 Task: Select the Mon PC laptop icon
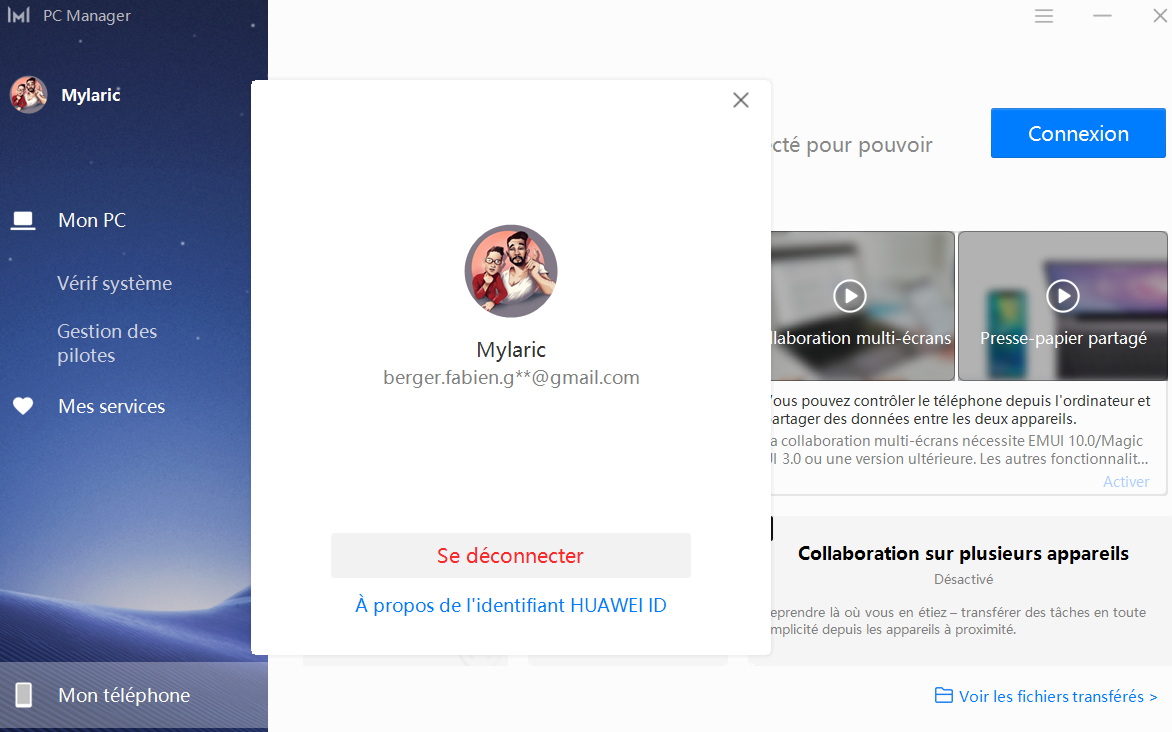23,219
